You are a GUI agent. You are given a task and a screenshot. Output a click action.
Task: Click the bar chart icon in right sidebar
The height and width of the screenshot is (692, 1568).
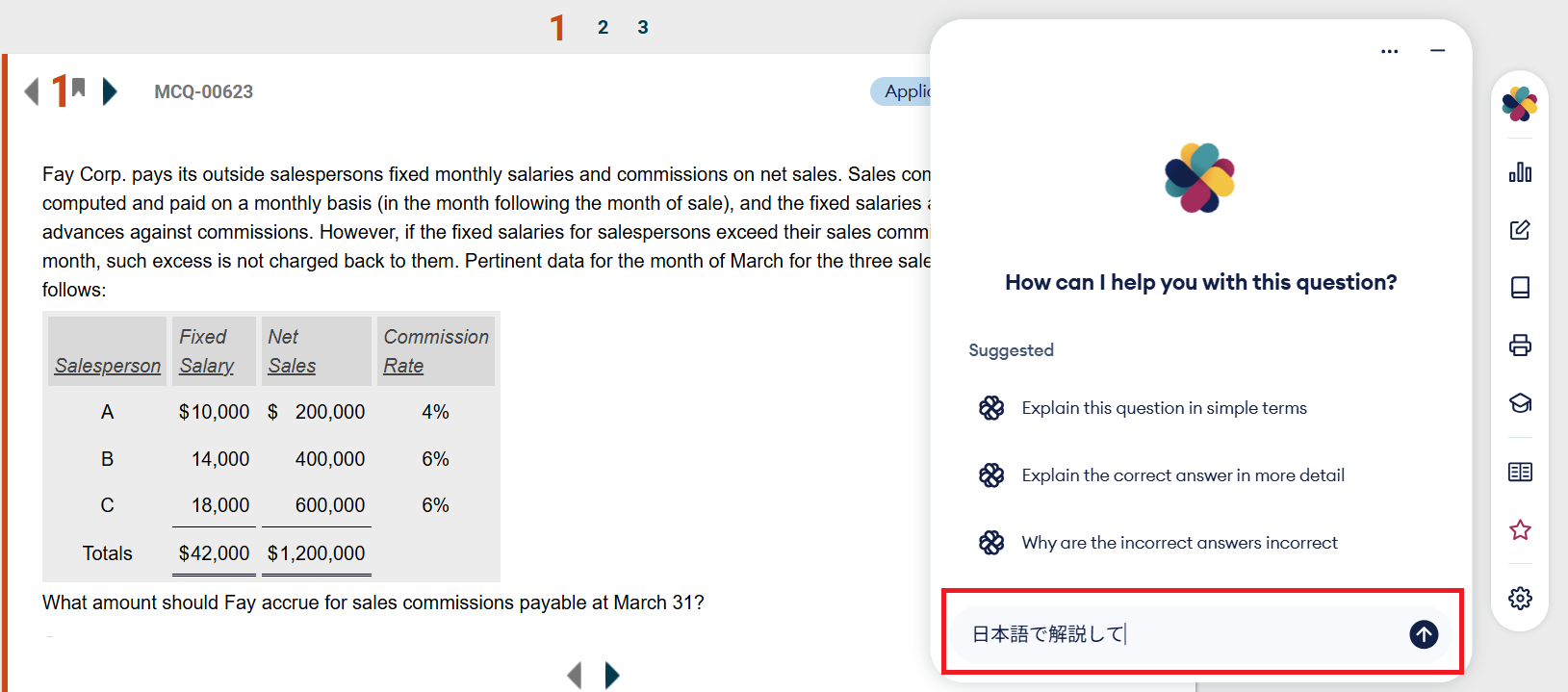click(1520, 172)
